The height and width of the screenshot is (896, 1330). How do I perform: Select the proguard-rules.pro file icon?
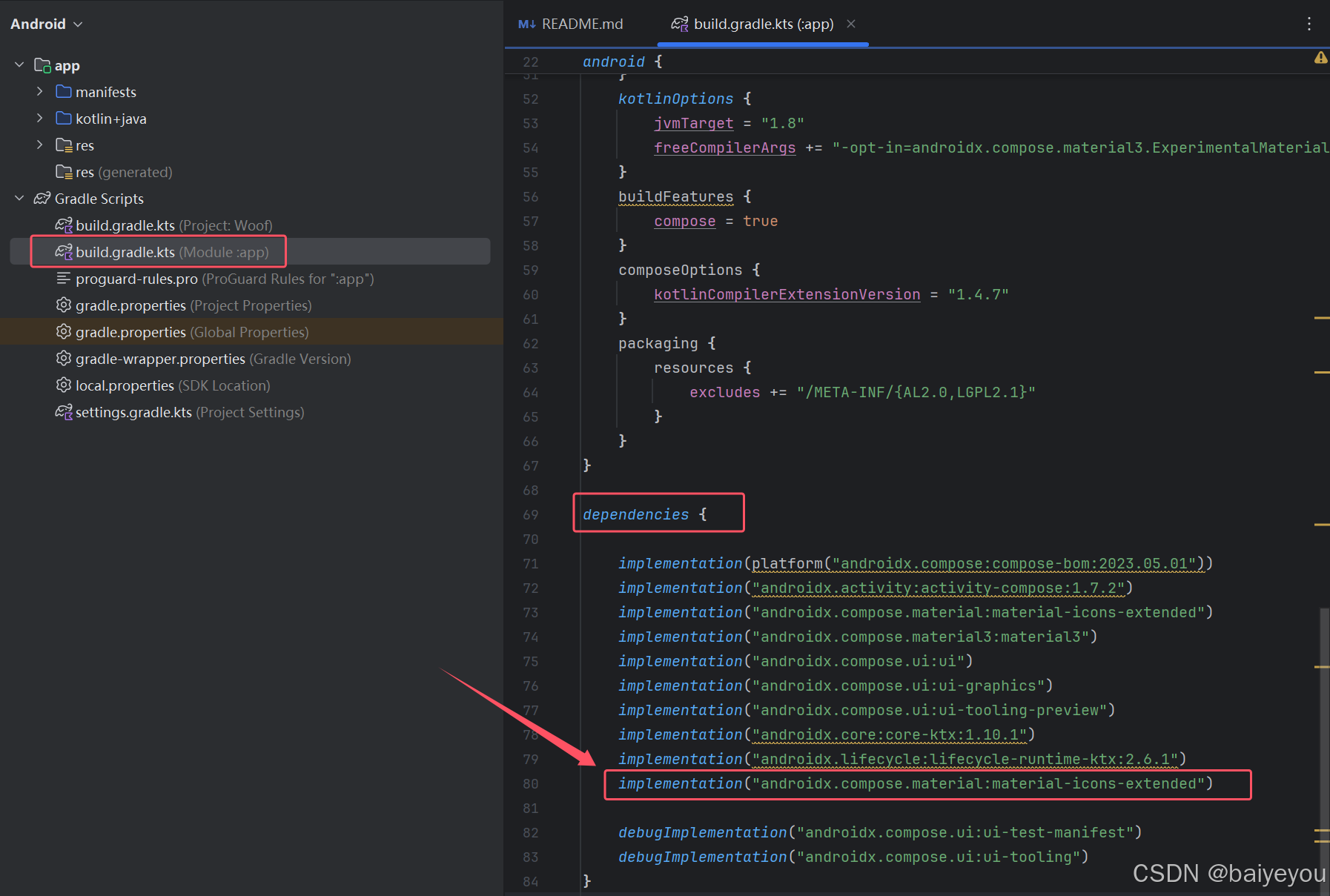click(64, 279)
